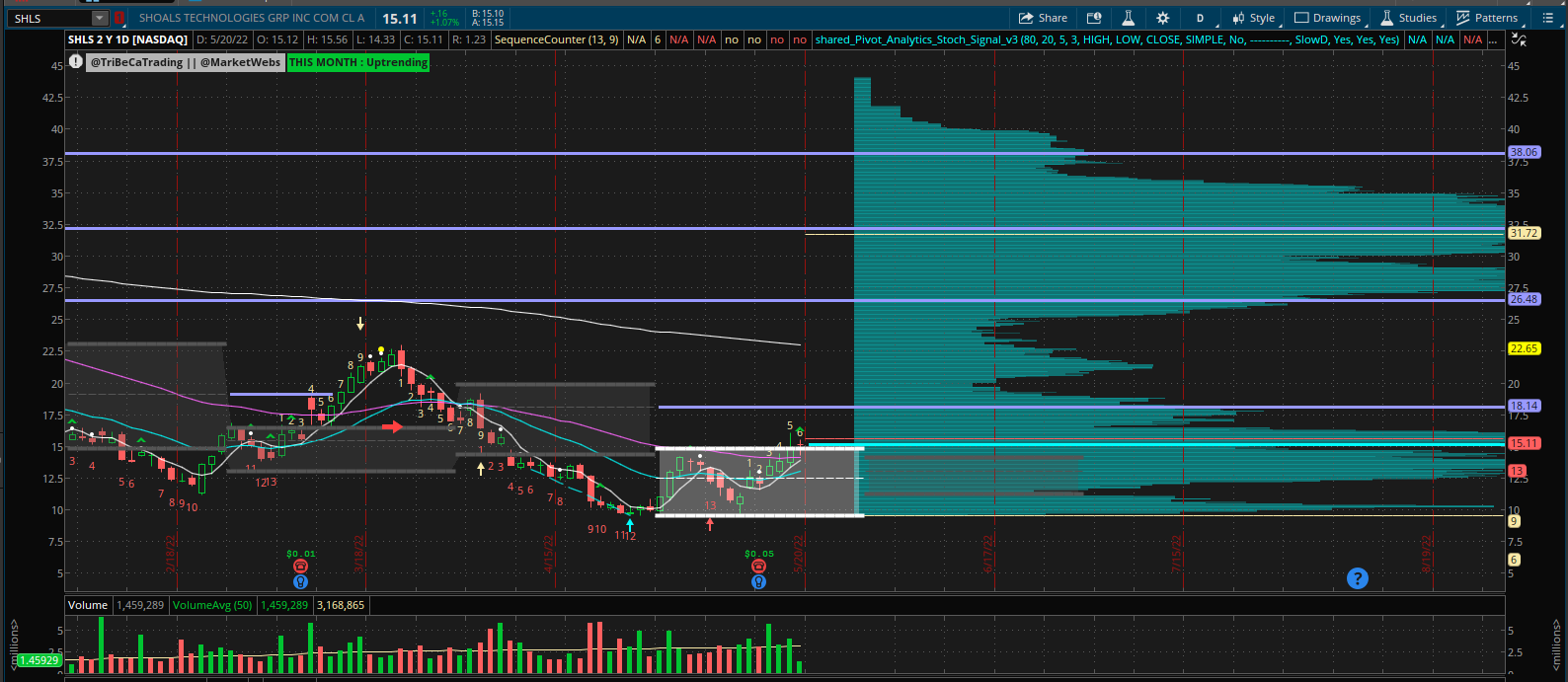
Task: Click the red 13 price bubble on axis
Action: 1517,471
